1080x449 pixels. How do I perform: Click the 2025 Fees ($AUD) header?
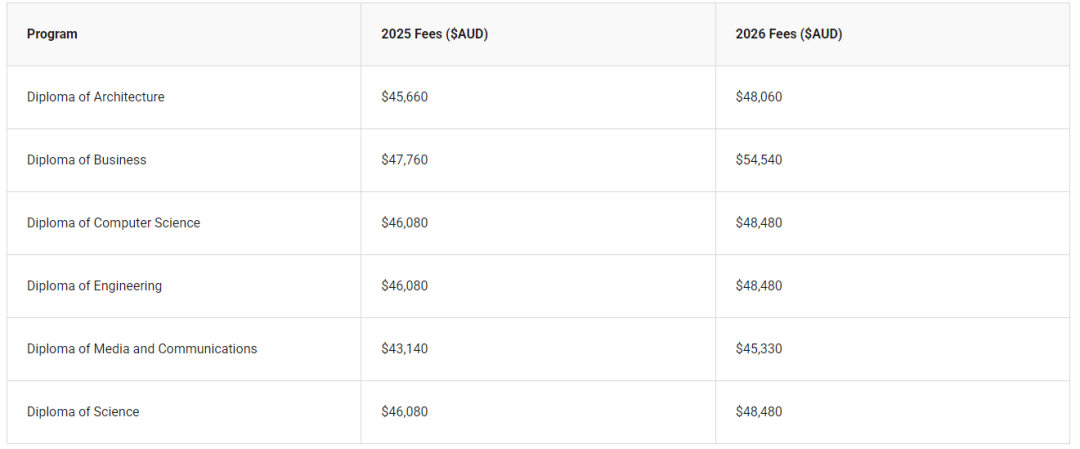click(434, 34)
